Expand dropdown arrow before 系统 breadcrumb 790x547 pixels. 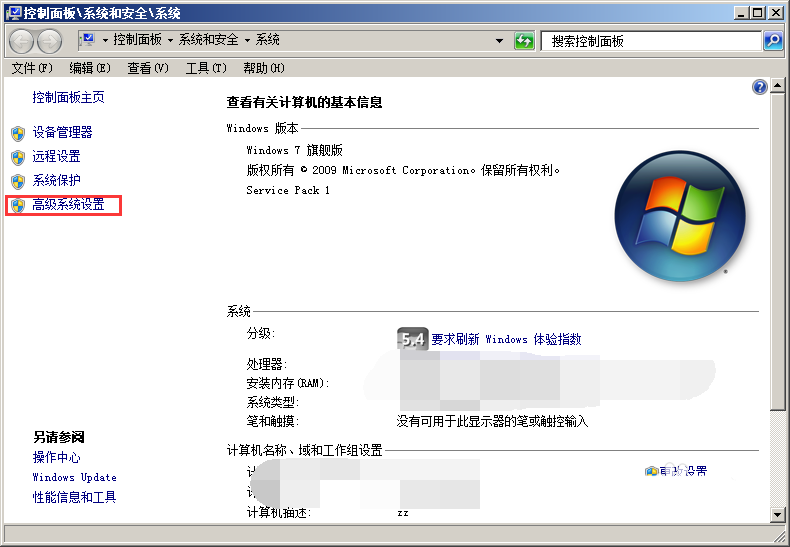(x=247, y=40)
